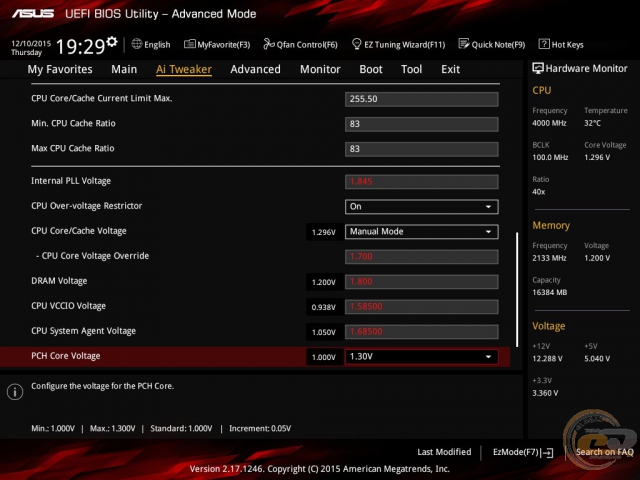Open MyFavorite(F3) list icon
The image size is (640, 480).
coord(189,44)
